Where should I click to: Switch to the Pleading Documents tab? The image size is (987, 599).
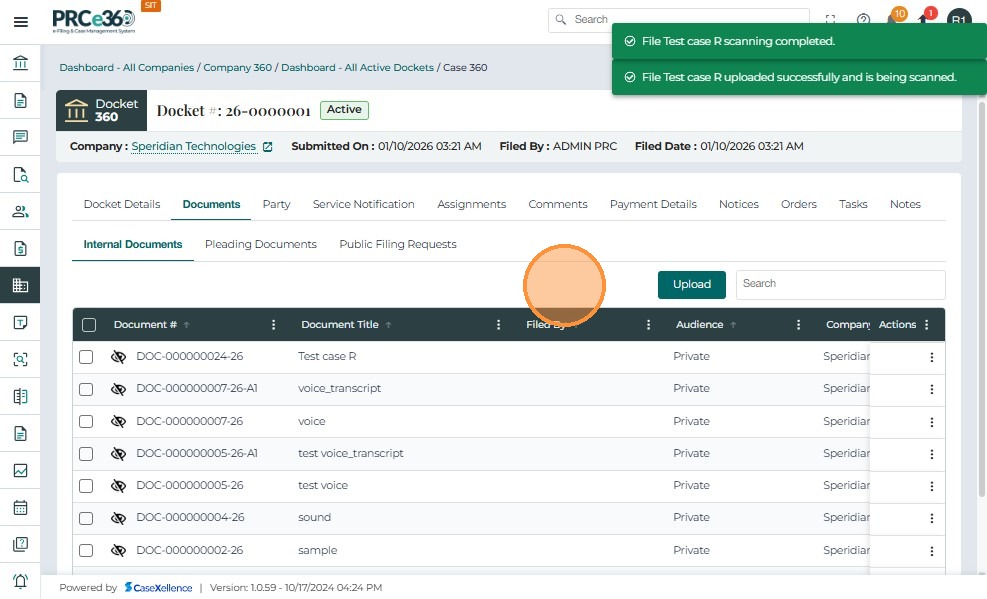(260, 244)
